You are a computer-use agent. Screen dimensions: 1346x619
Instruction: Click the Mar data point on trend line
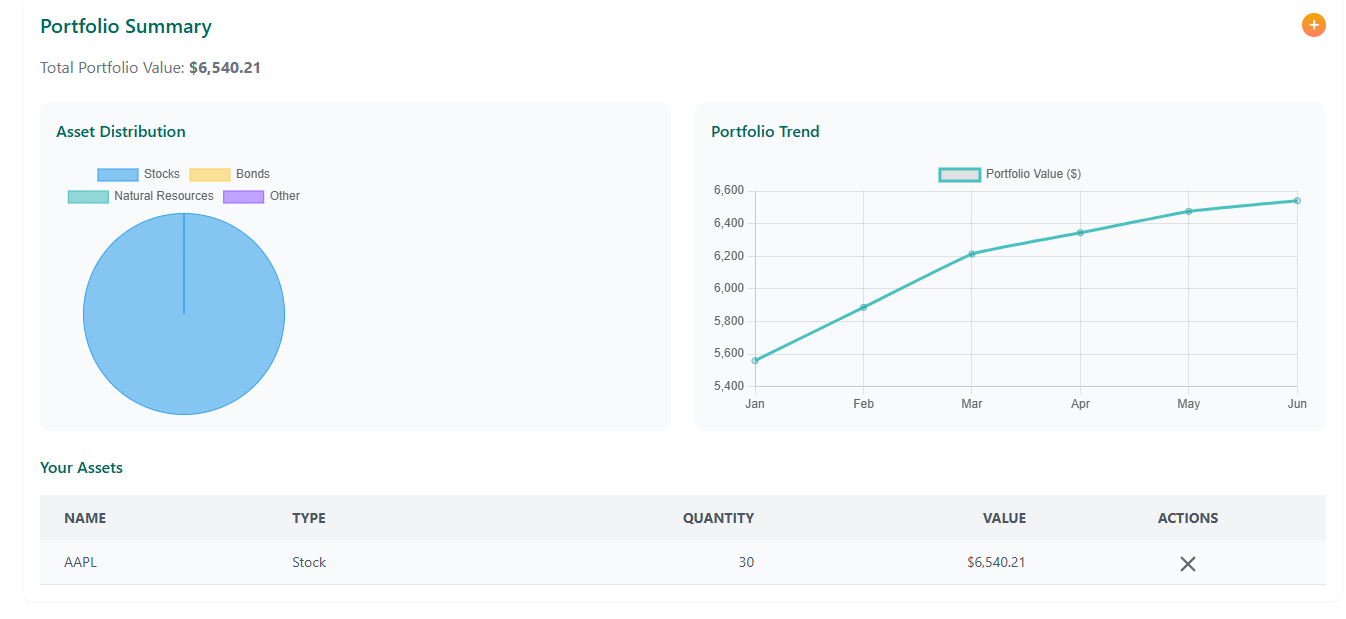coord(972,254)
